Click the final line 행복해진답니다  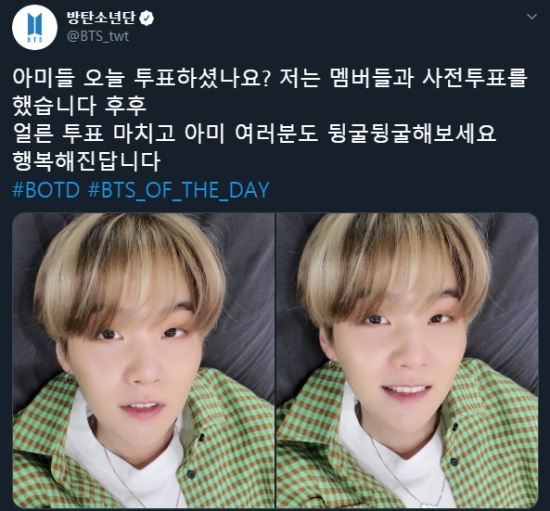(86, 162)
